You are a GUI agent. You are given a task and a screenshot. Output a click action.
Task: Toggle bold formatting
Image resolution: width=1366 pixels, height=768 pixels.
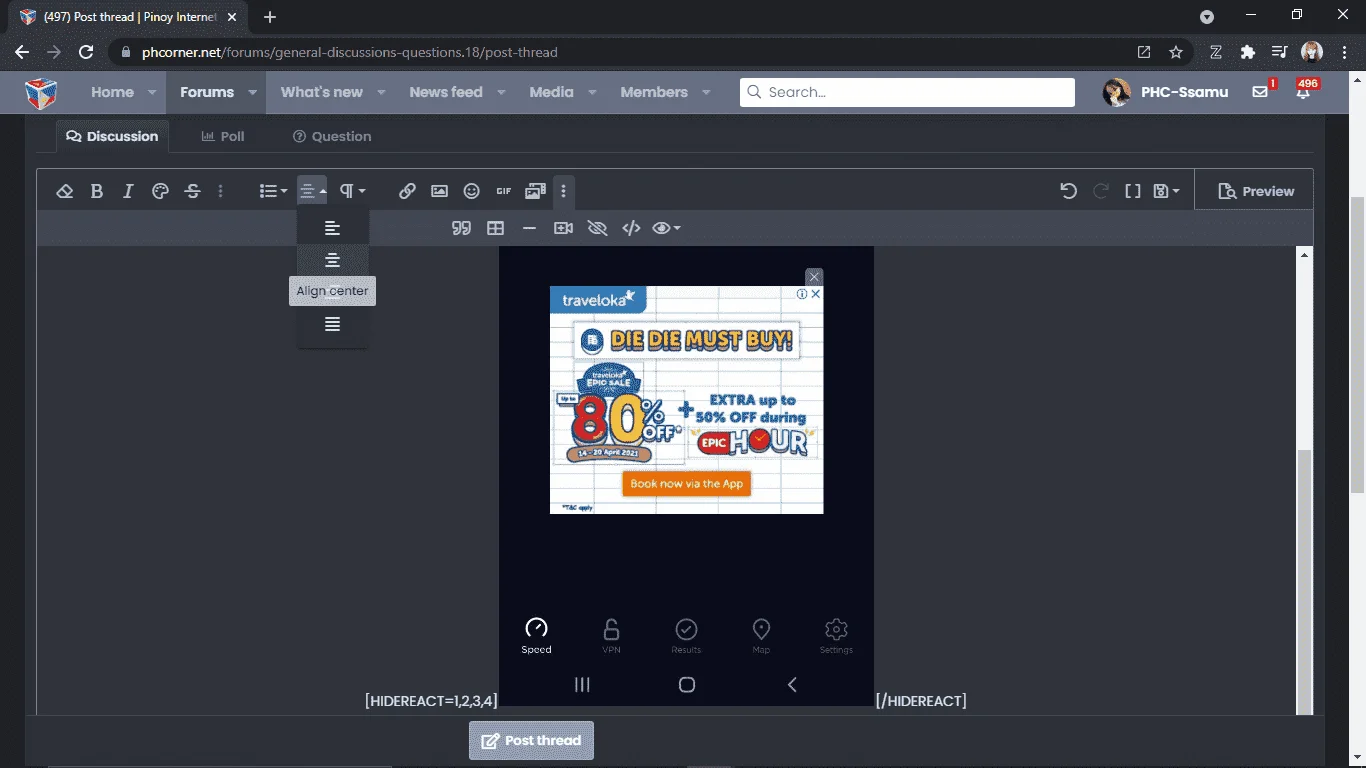(97, 191)
